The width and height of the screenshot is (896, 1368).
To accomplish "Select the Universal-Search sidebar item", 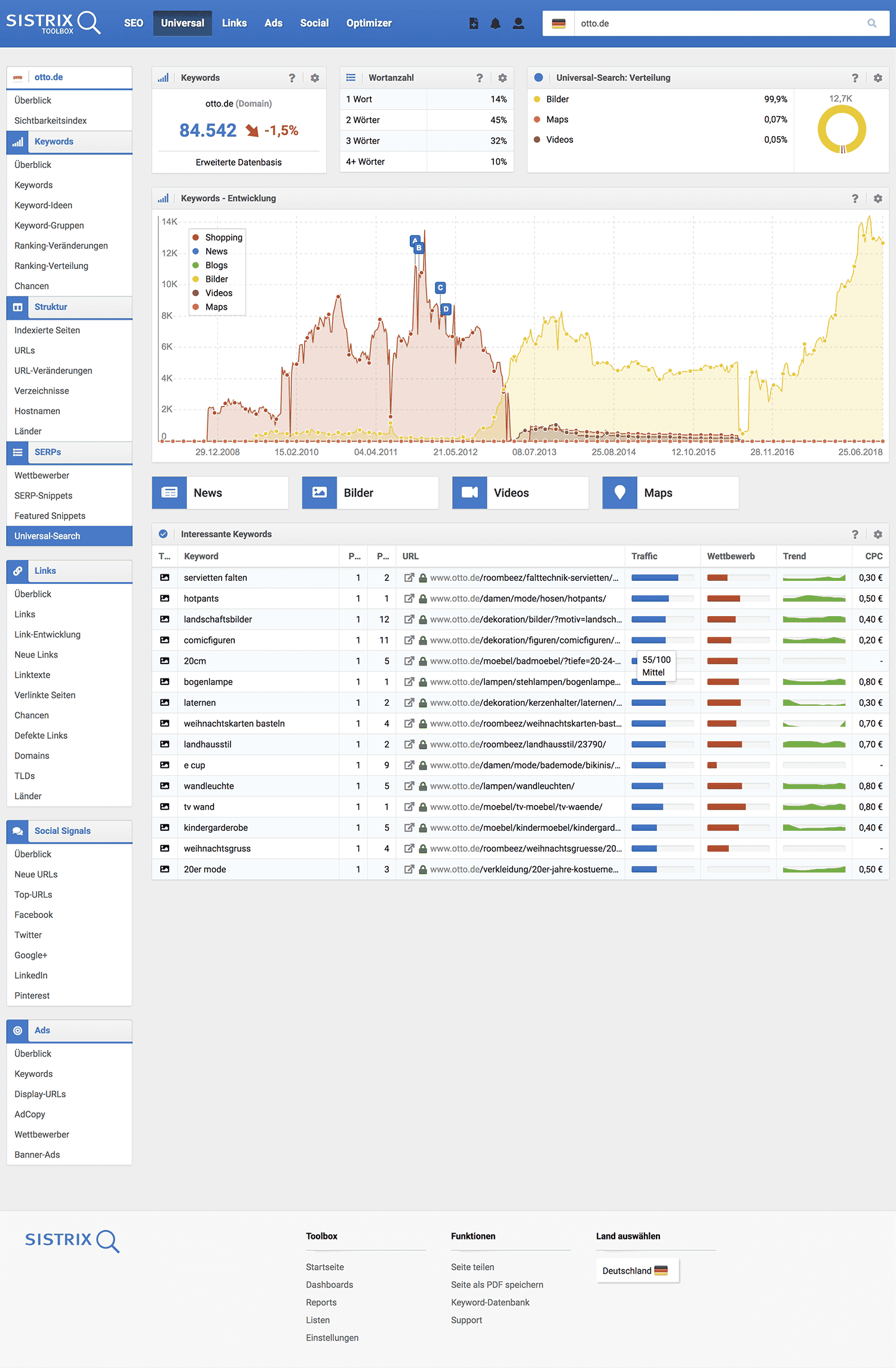I will pos(69,536).
